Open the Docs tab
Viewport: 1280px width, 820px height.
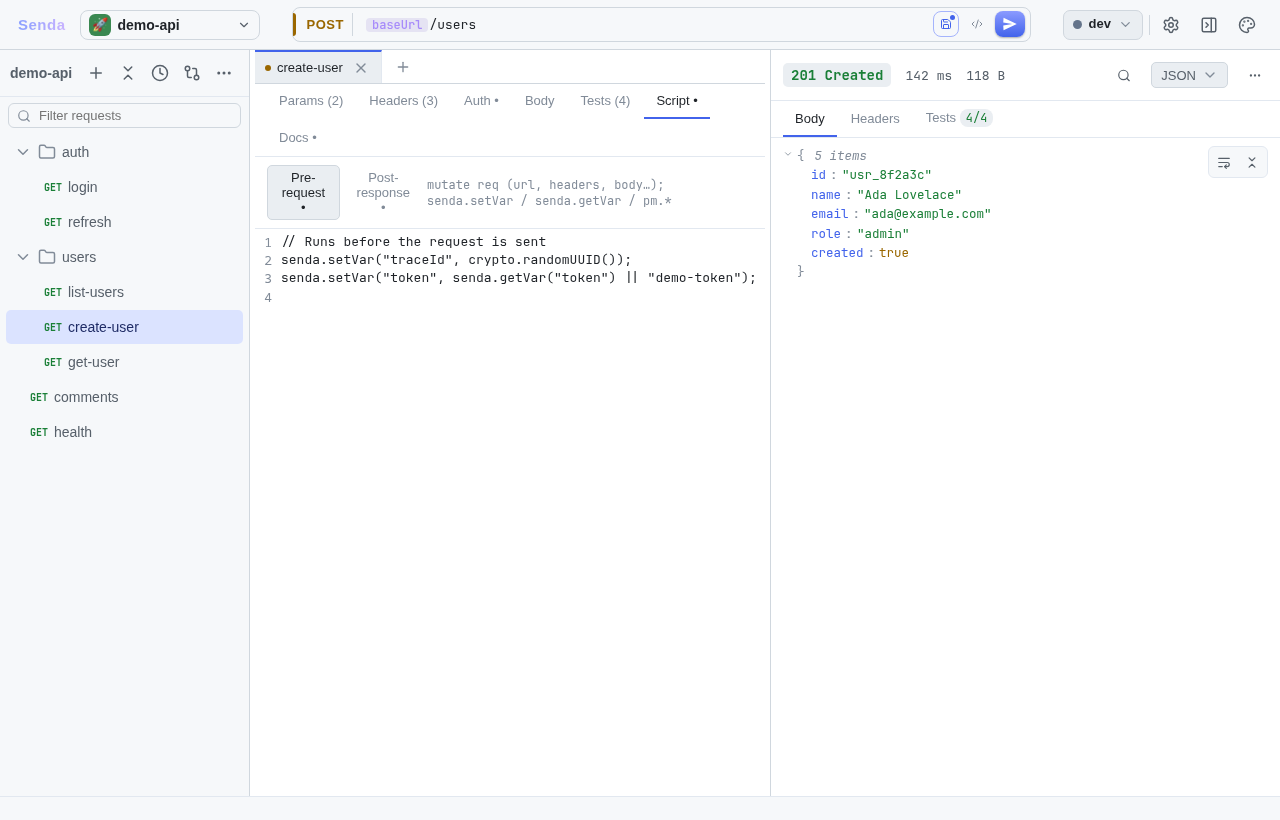(x=298, y=137)
